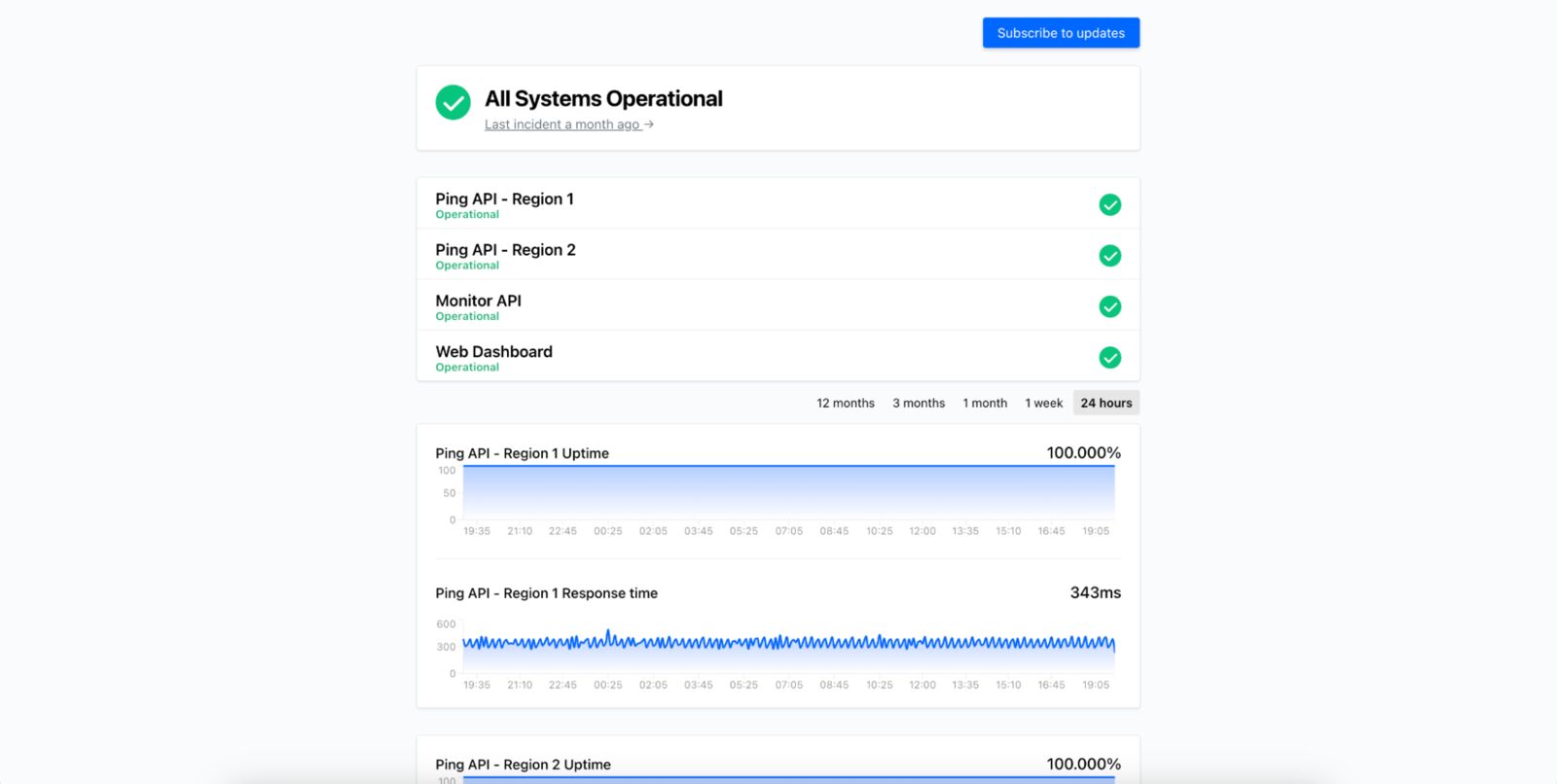This screenshot has height=784, width=1557.
Task: Select the 24 hours time range tab
Action: tap(1106, 403)
